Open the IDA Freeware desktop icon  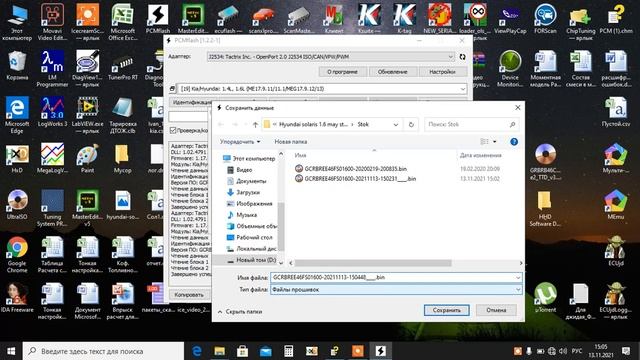(x=17, y=299)
